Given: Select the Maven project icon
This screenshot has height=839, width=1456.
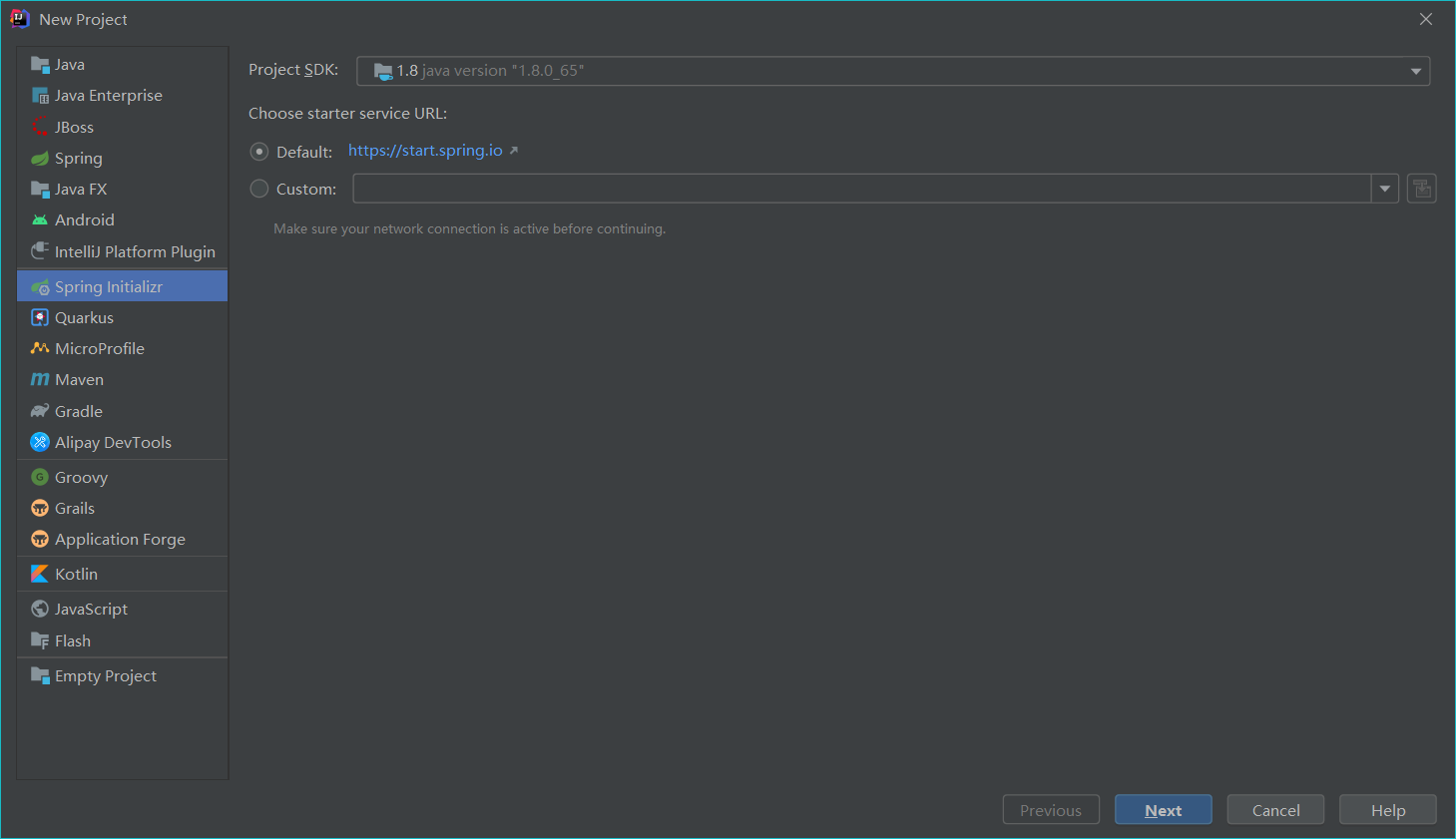Looking at the screenshot, I should pos(41,379).
